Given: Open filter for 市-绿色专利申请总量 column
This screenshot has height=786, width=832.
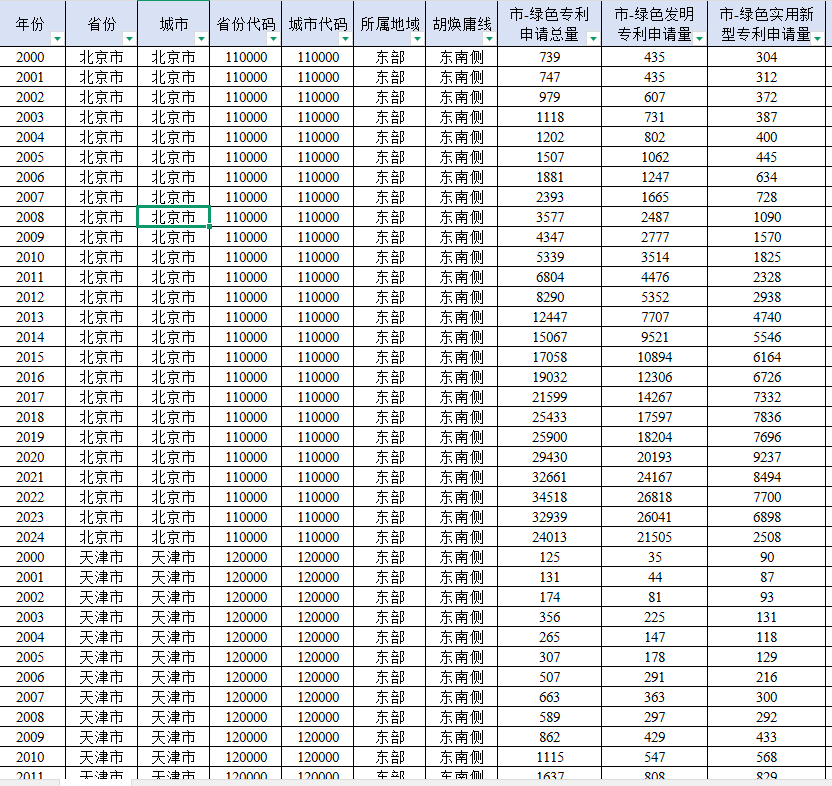Looking at the screenshot, I should [594, 38].
